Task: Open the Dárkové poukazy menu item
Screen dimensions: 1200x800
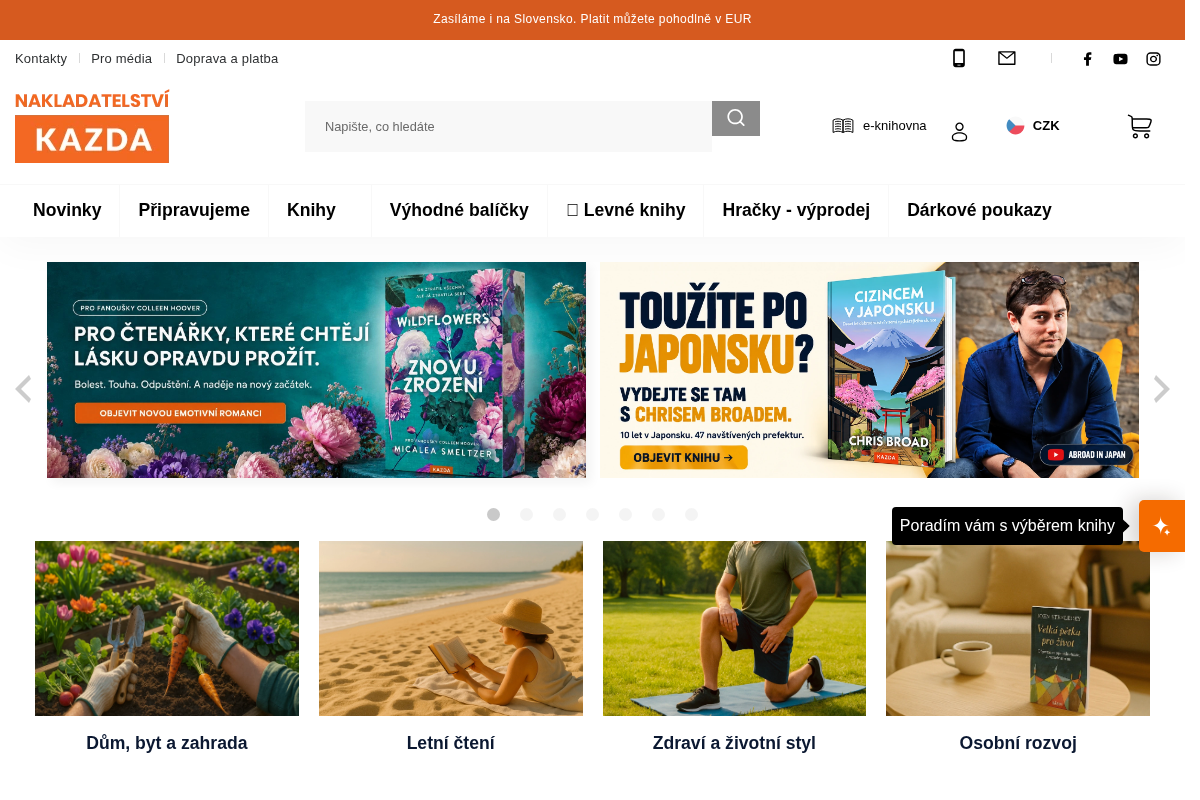Action: click(x=979, y=210)
